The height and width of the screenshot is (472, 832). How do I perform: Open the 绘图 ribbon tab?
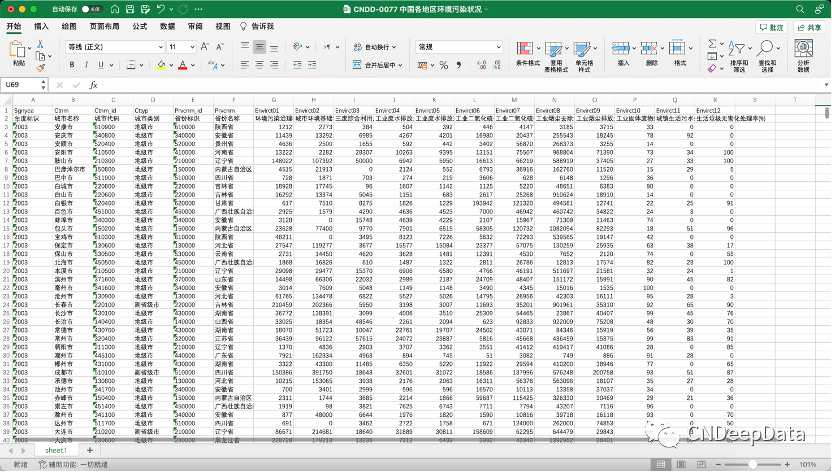point(69,26)
